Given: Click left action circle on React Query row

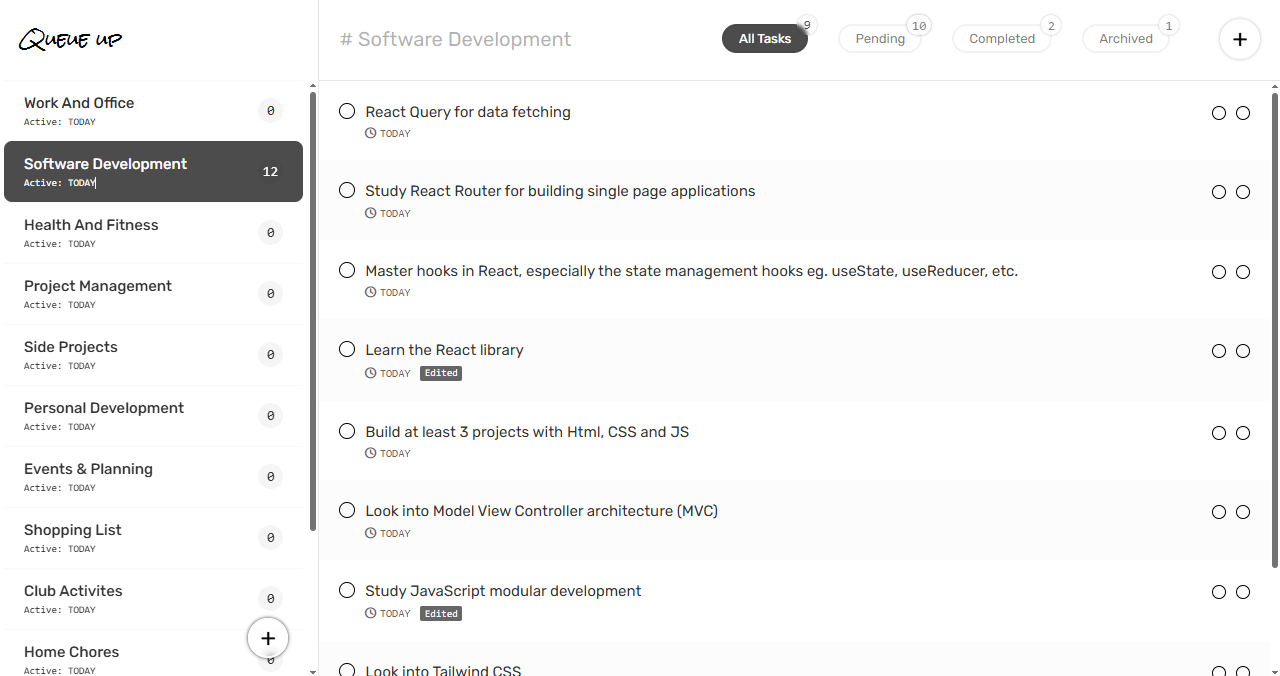Looking at the screenshot, I should (x=1218, y=113).
